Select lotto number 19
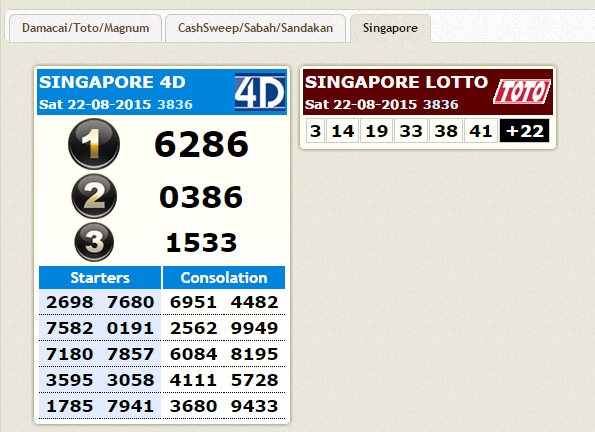Viewport: 595px width, 432px height. [x=376, y=131]
